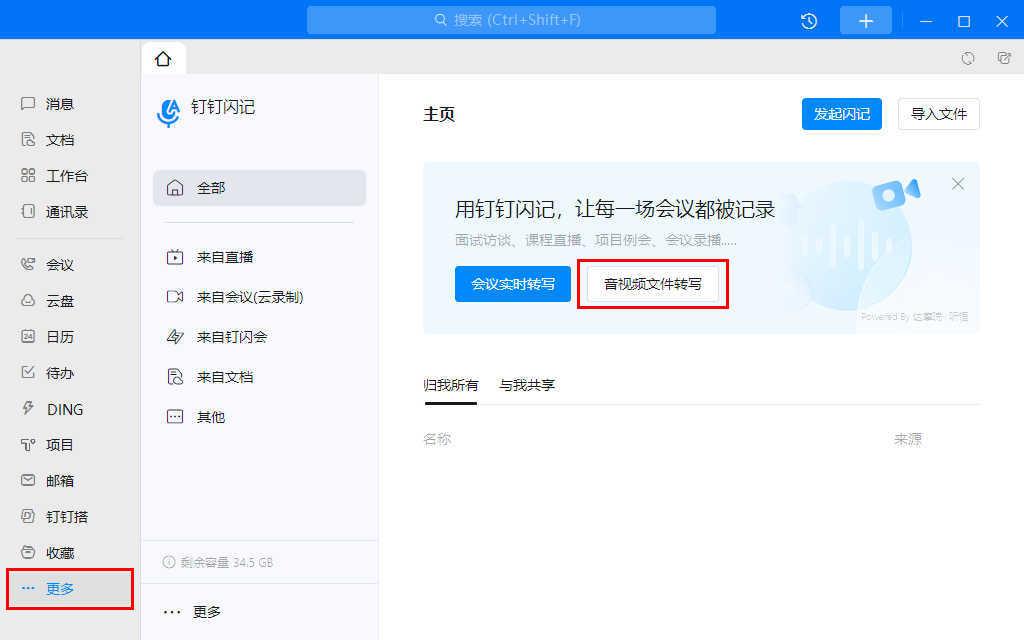Open the 通讯录 (Contacts) list
The image size is (1024, 640).
pyautogui.click(x=60, y=211)
